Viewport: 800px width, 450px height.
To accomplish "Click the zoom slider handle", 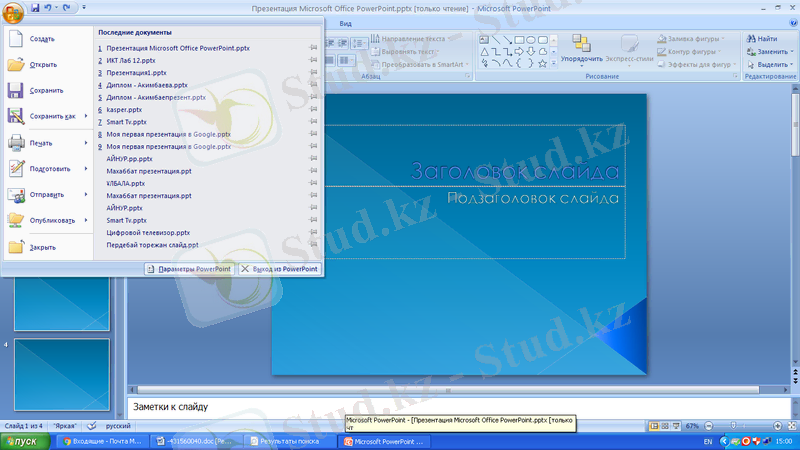I will pyautogui.click(x=734, y=426).
